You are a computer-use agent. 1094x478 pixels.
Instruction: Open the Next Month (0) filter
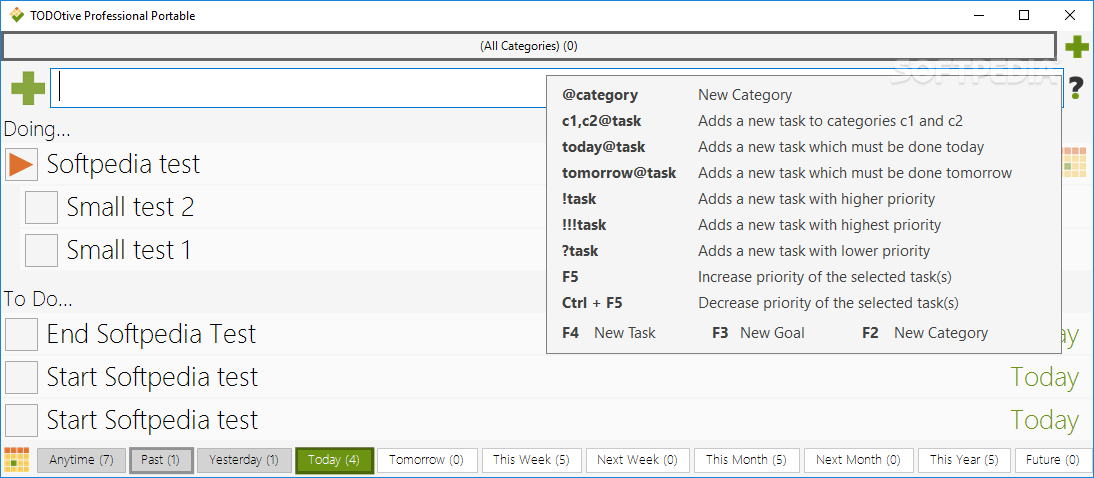pyautogui.click(x=858, y=460)
